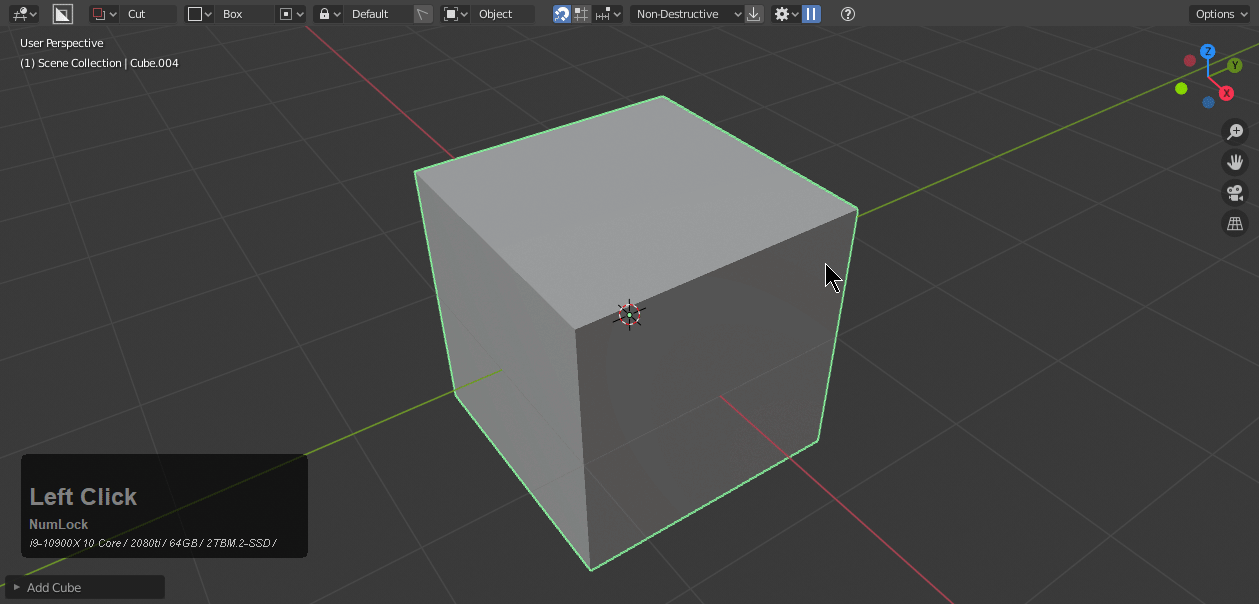Screen dimensions: 1259x604
Task: Open the BoxCutter settings gear icon
Action: [x=784, y=13]
